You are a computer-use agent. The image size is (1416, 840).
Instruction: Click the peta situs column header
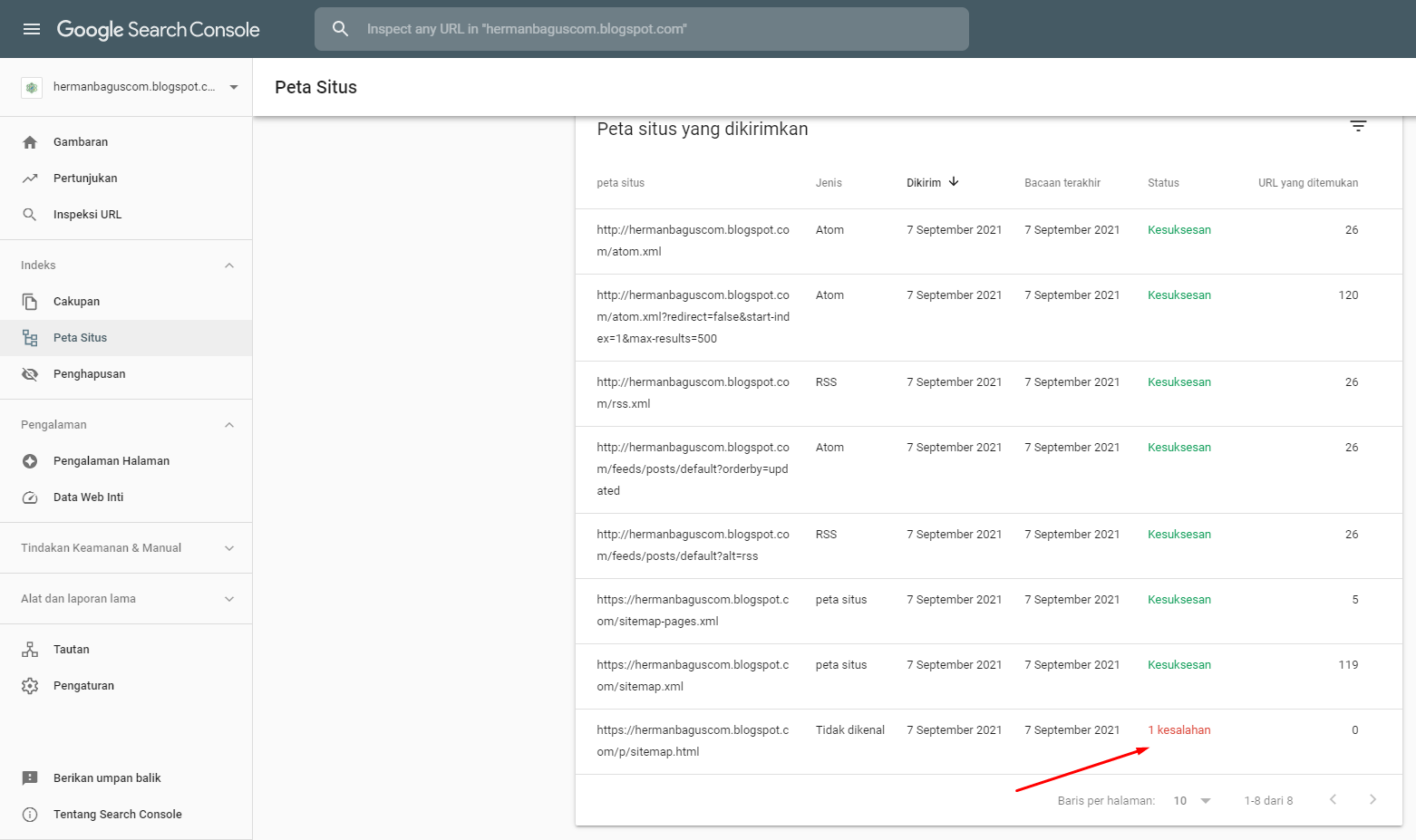click(x=621, y=183)
